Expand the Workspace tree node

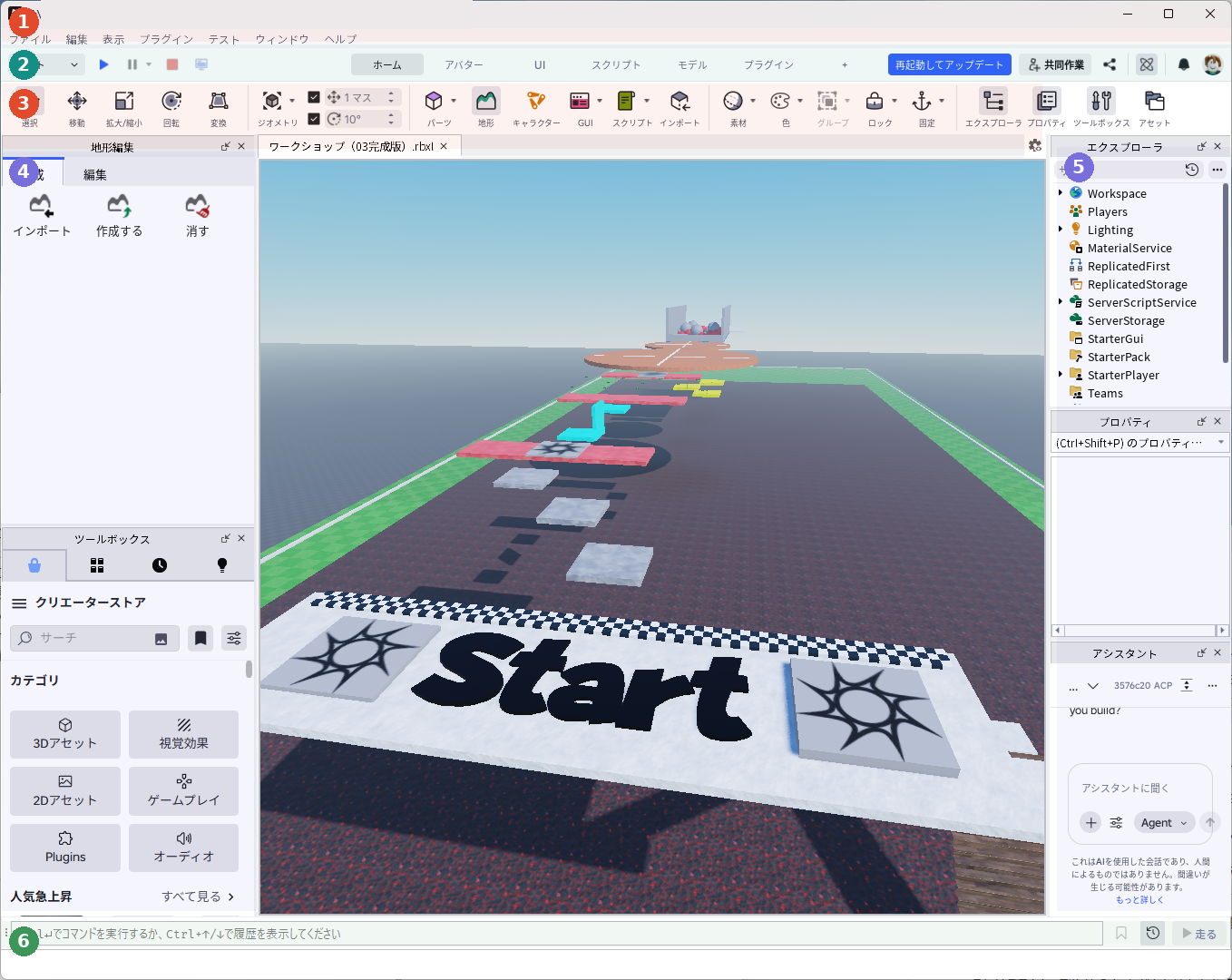1061,193
